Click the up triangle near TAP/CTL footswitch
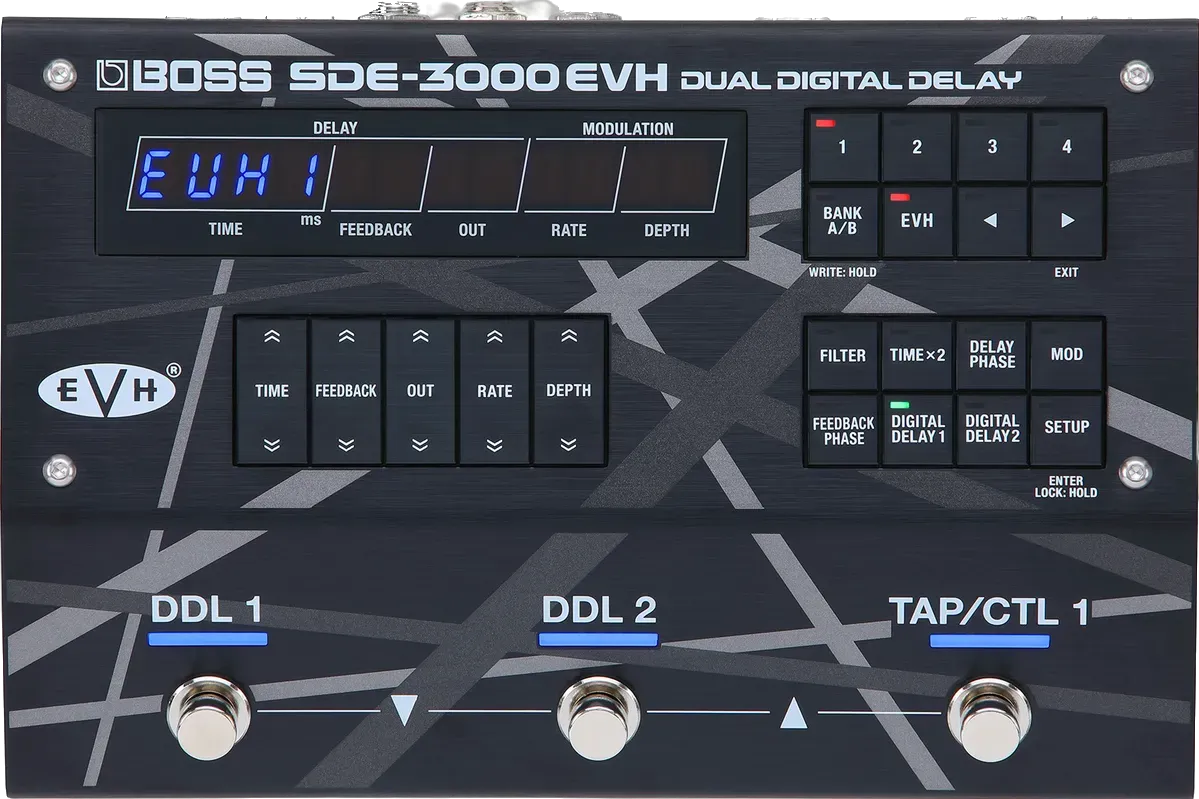 (x=793, y=712)
